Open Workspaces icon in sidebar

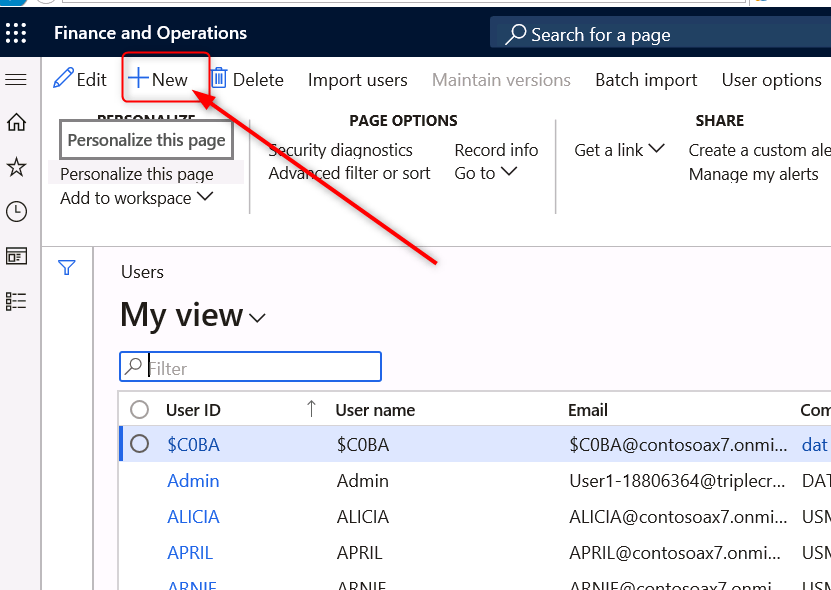pyautogui.click(x=16, y=256)
